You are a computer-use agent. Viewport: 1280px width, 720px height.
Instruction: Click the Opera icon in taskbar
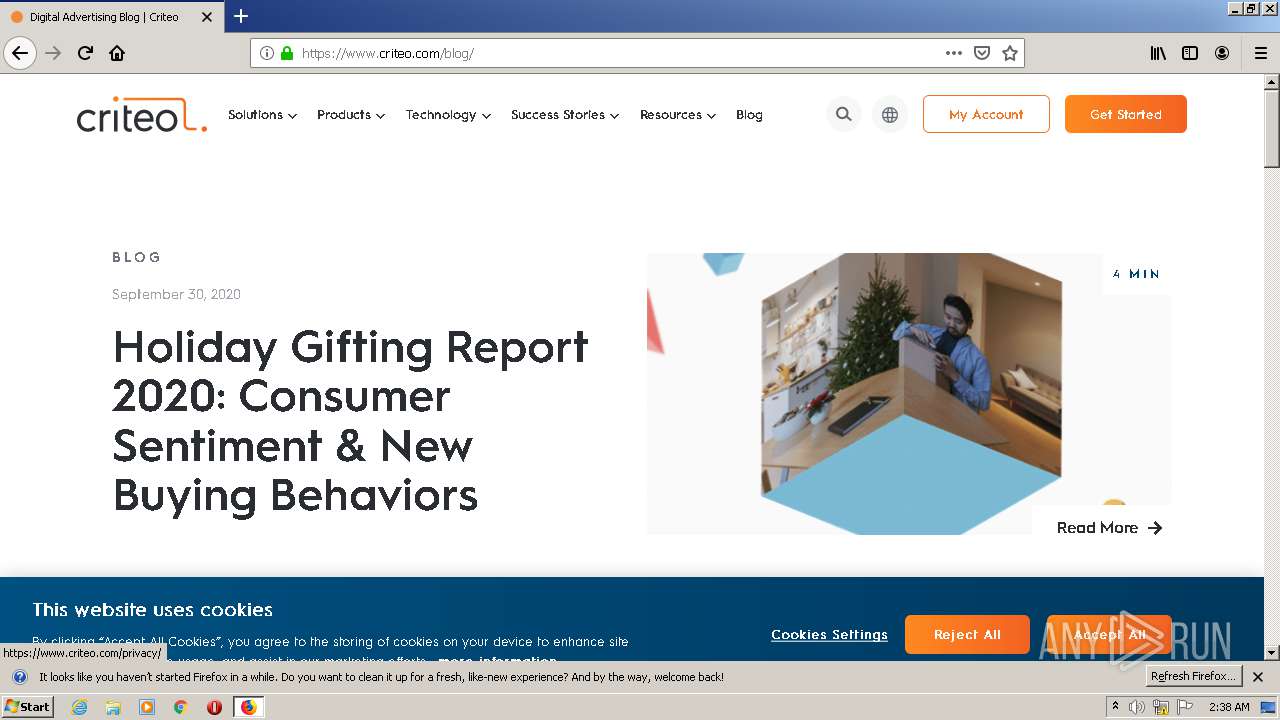coord(214,707)
